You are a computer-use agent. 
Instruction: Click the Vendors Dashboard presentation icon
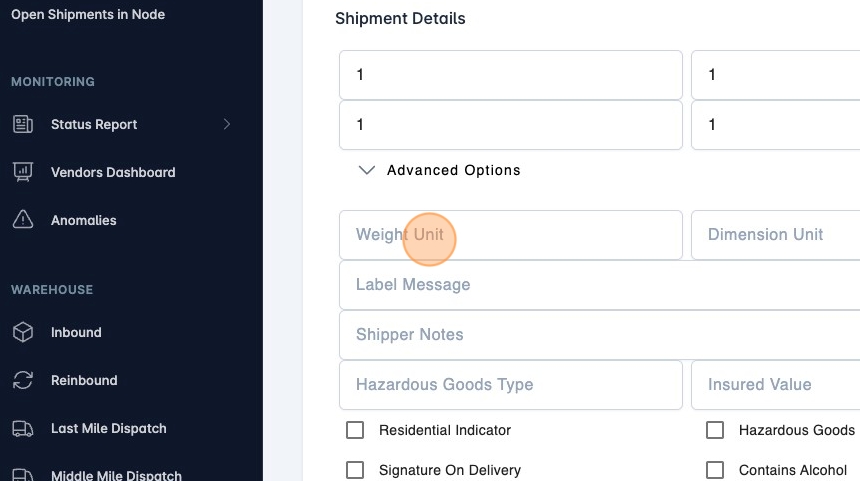coord(22,172)
